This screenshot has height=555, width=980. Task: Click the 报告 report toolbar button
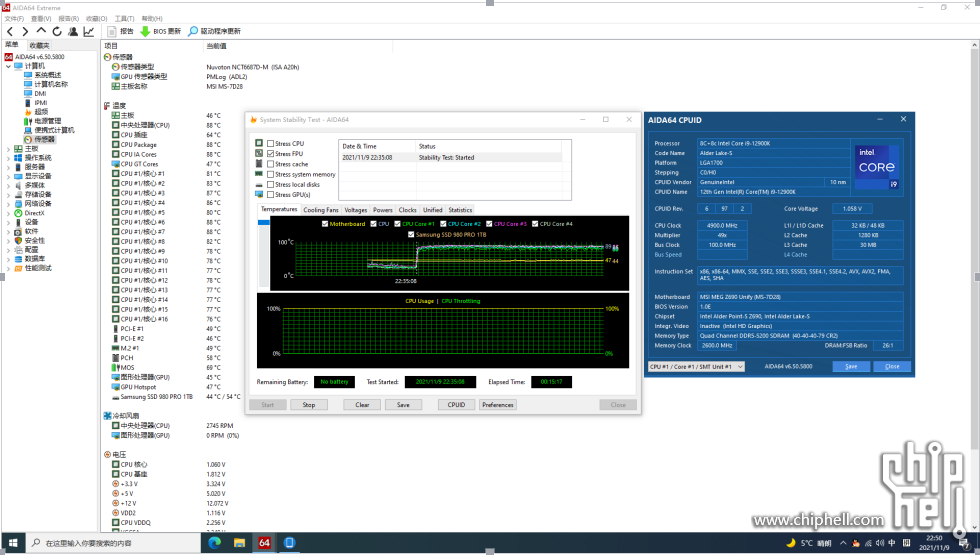coord(121,31)
